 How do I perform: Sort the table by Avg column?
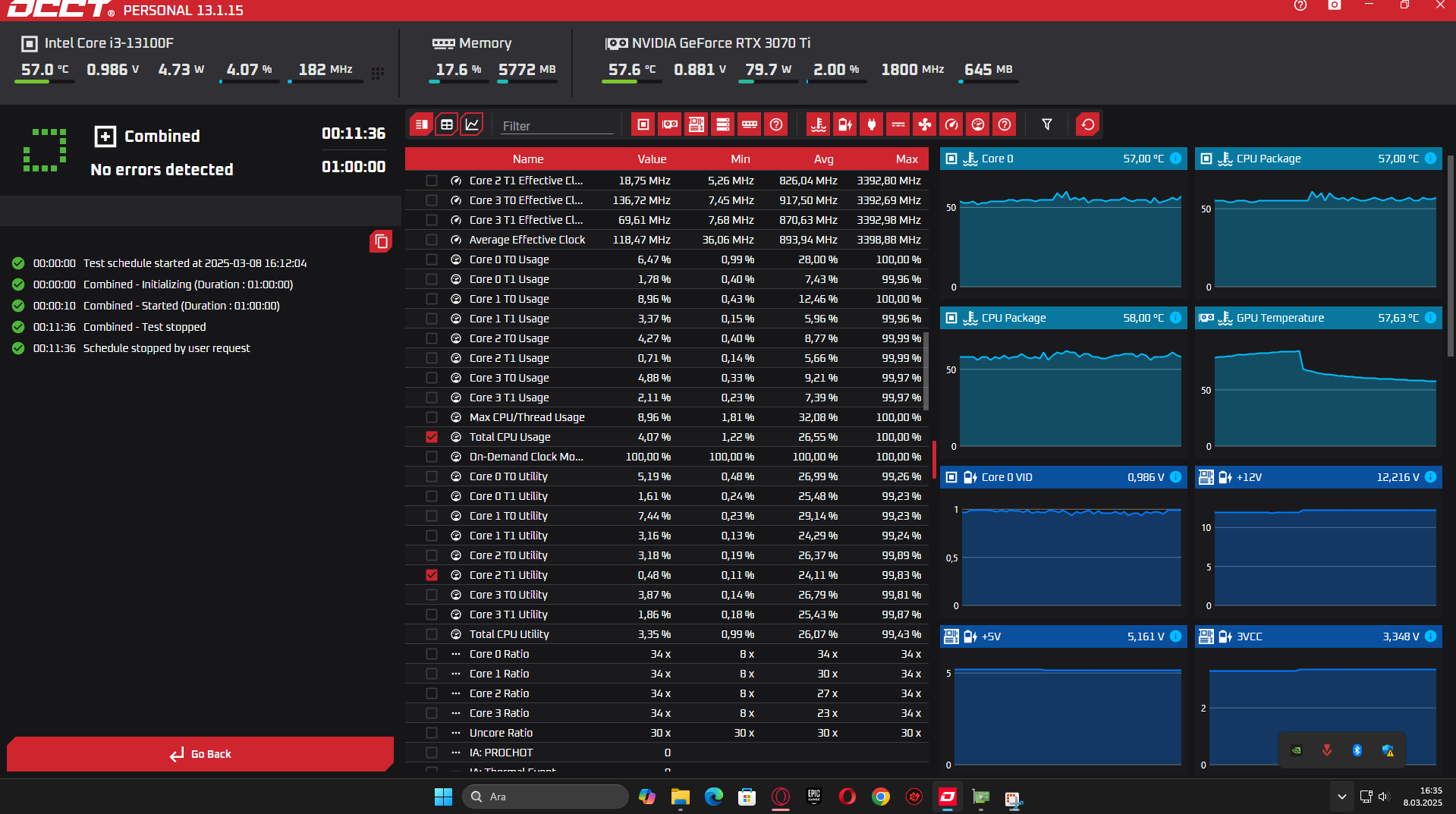tap(824, 159)
